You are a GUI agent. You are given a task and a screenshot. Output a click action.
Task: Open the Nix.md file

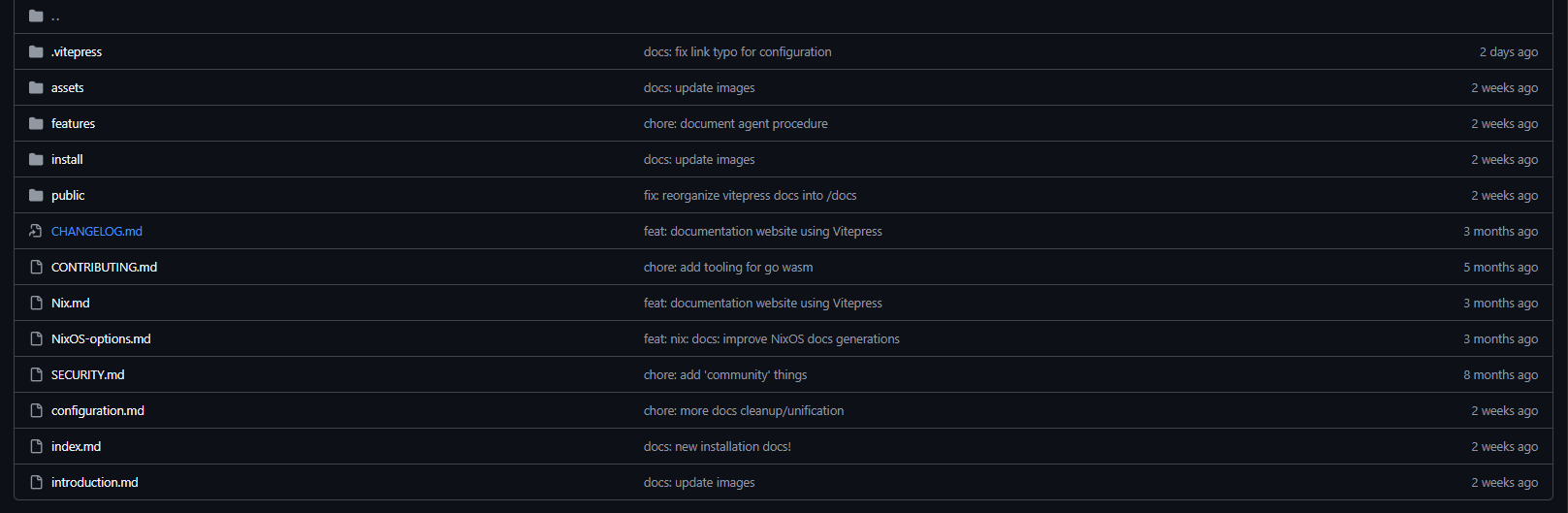[71, 304]
